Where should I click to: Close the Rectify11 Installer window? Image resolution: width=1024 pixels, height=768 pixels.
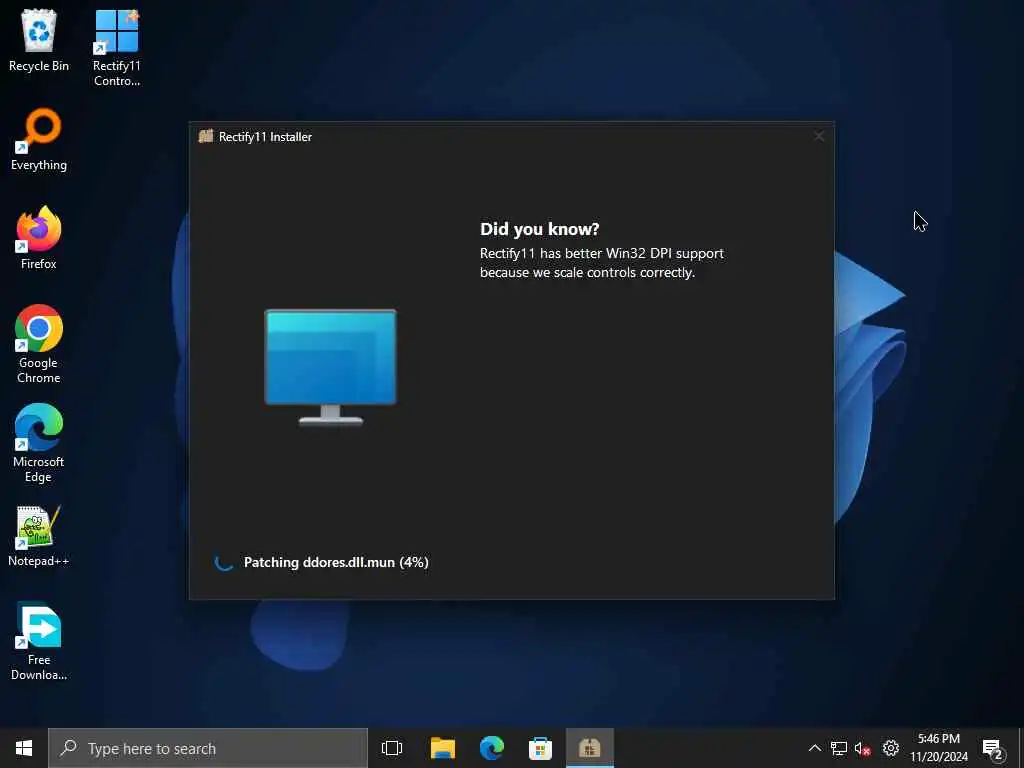point(819,136)
